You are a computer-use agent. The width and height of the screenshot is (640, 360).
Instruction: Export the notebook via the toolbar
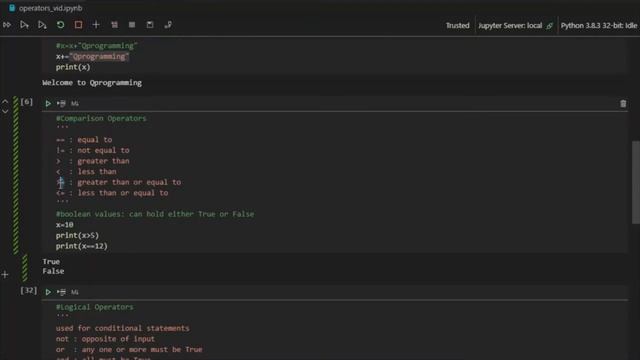[168, 25]
